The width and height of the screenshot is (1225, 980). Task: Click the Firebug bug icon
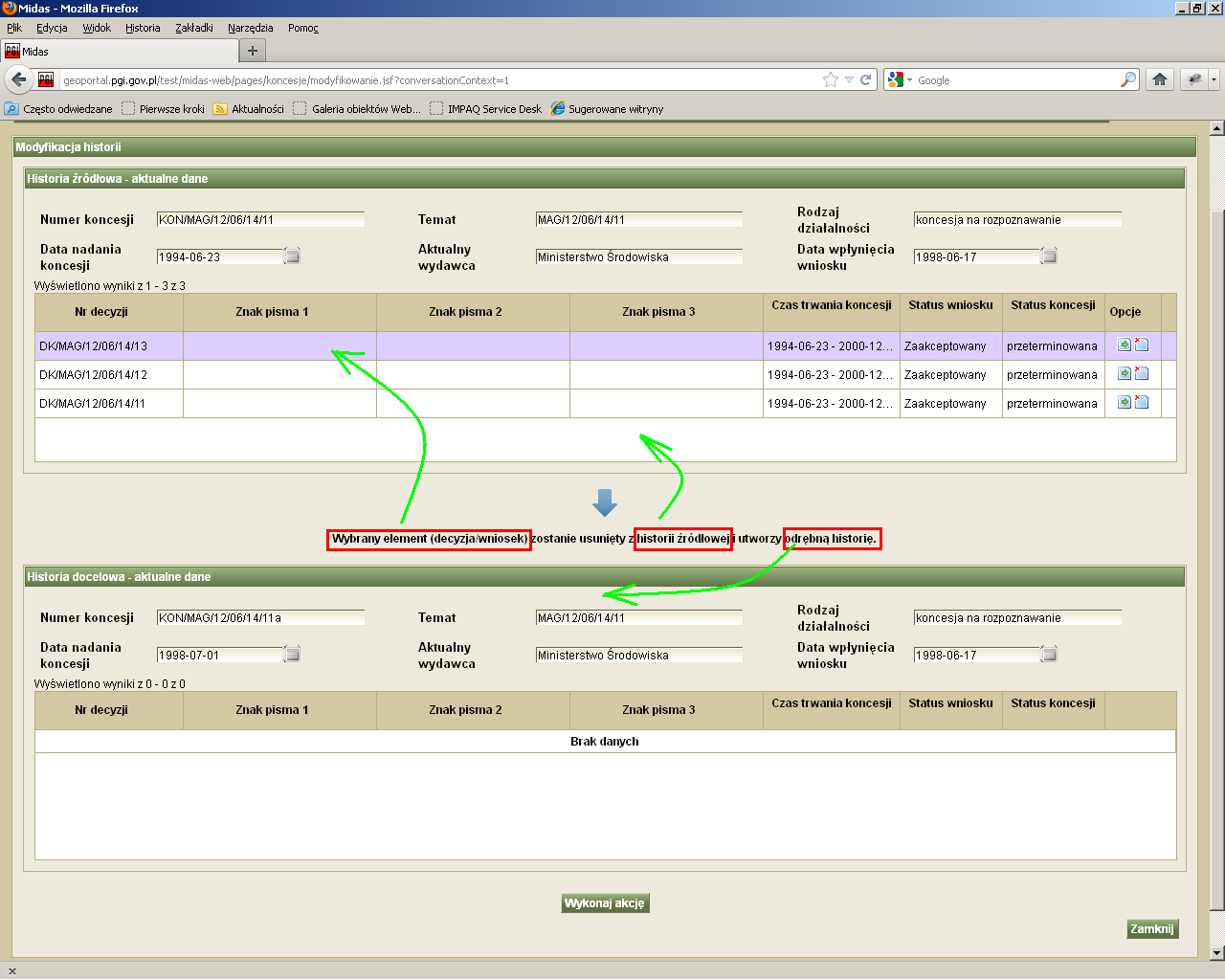click(1194, 79)
